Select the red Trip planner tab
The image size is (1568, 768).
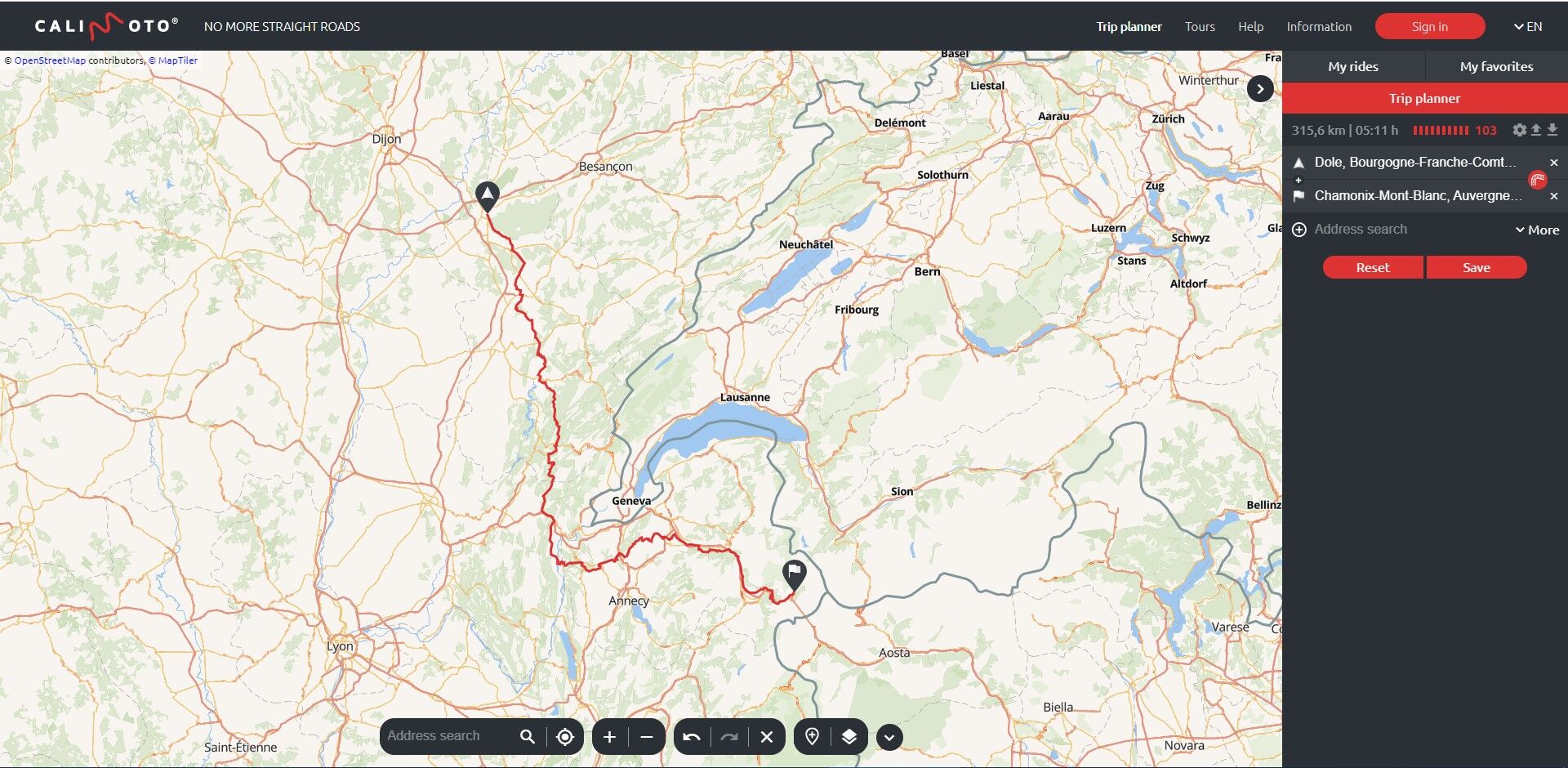point(1425,98)
